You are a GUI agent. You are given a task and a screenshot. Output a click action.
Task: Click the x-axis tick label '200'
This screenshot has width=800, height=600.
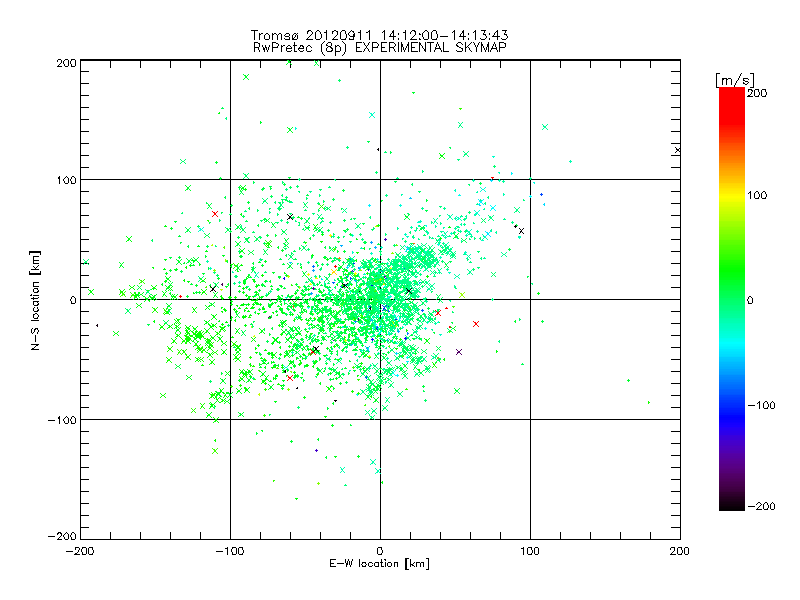pyautogui.click(x=680, y=551)
